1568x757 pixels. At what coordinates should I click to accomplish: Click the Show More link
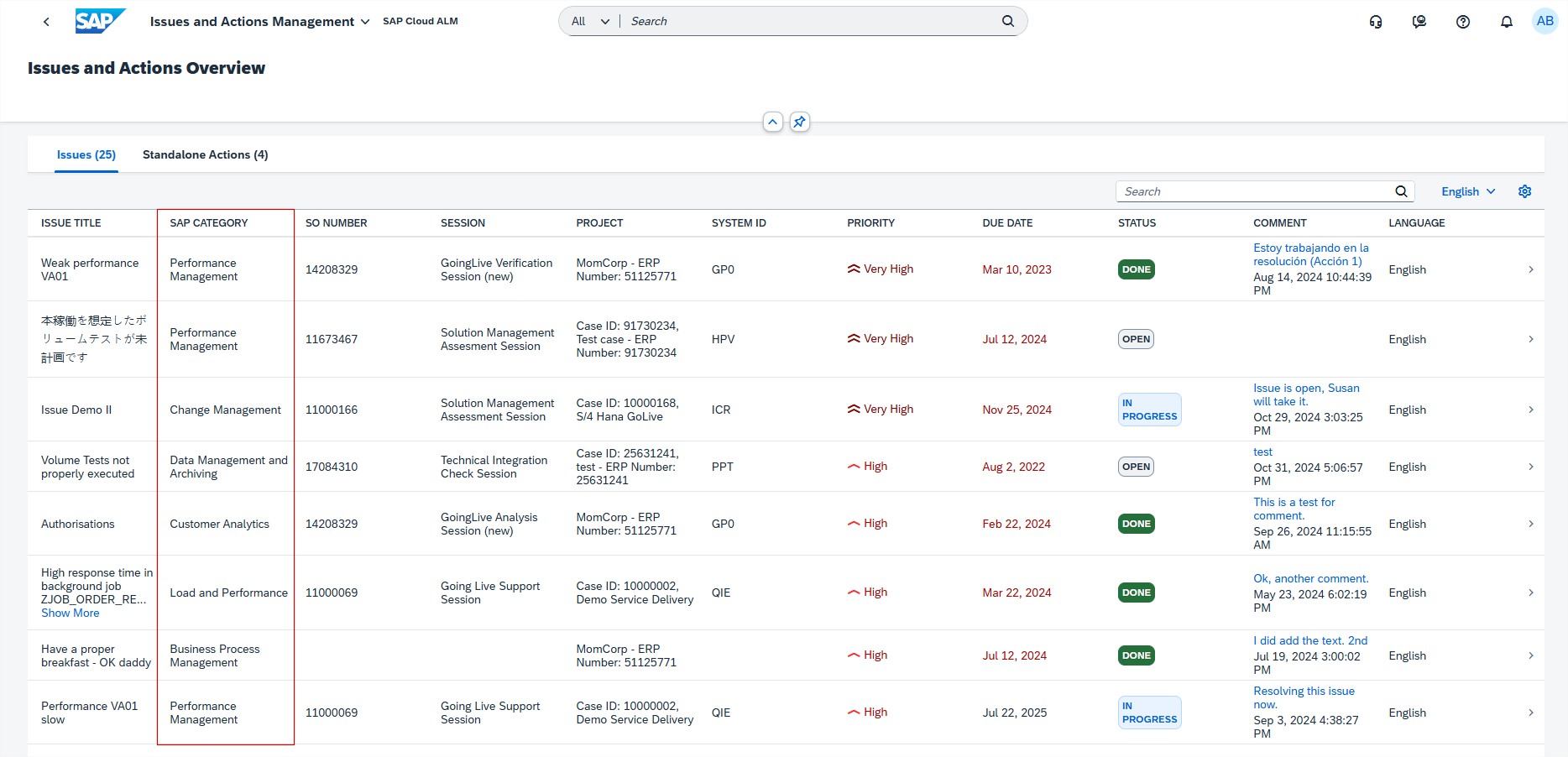(71, 613)
